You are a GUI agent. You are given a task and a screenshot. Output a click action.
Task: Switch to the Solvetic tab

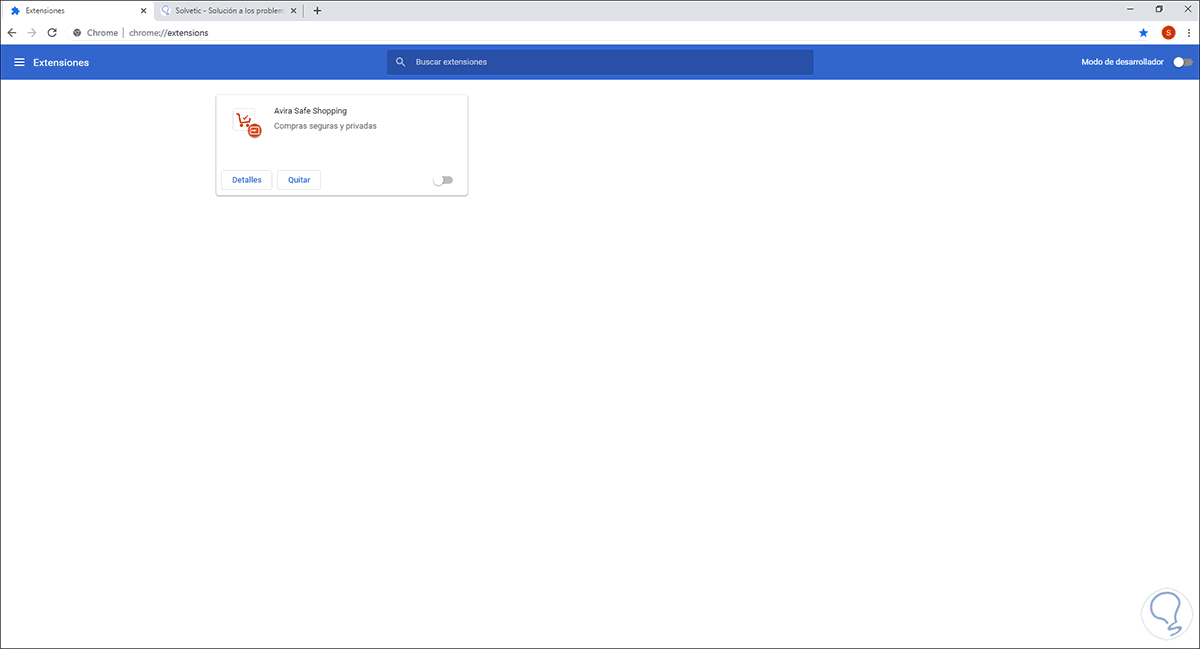pos(225,10)
